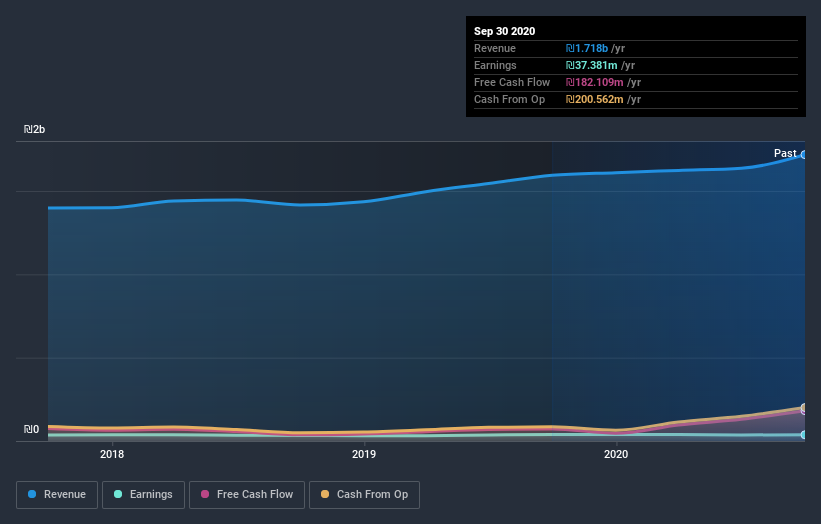The height and width of the screenshot is (524, 821).
Task: Click the Revenue label in tooltip
Action: [x=495, y=48]
